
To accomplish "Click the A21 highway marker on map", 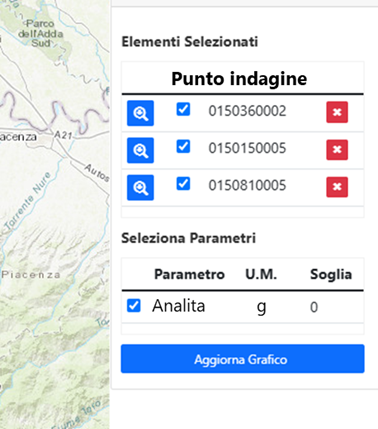I will [63, 135].
